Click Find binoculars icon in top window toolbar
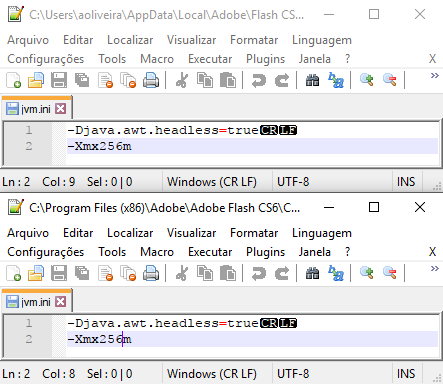The width and height of the screenshot is (443, 384). point(313,80)
